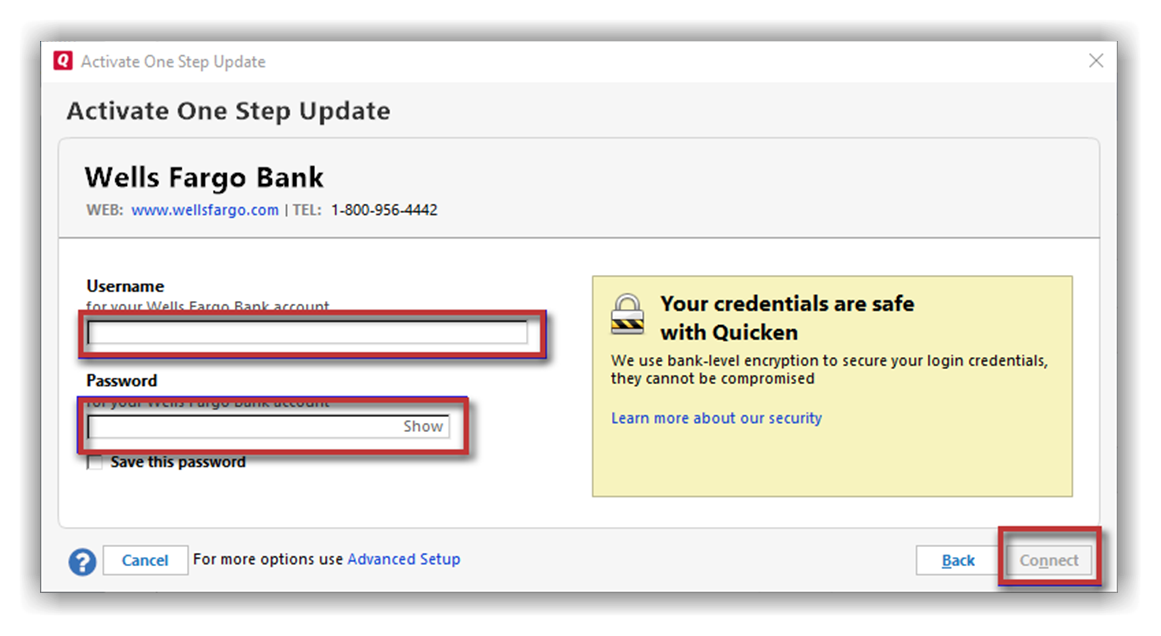This screenshot has height=636, width=1161.
Task: Open the blue question mark help icon
Action: tap(82, 561)
